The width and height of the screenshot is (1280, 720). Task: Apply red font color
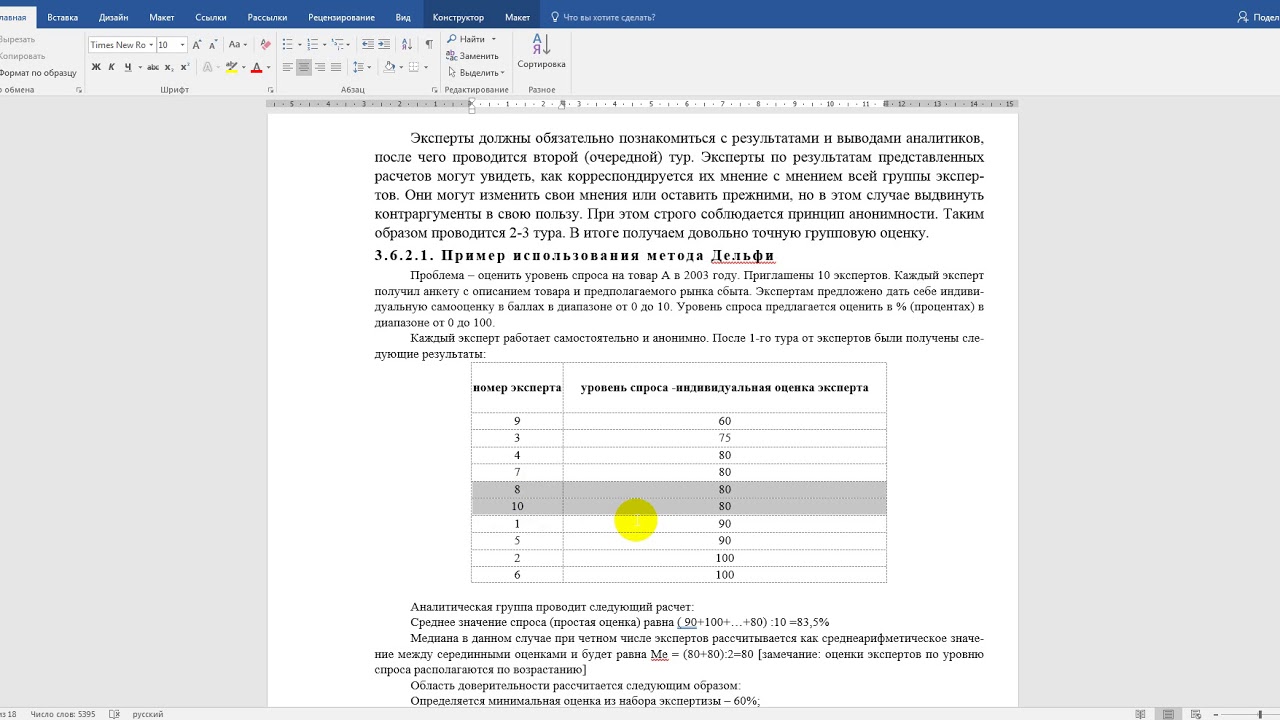[x=256, y=67]
